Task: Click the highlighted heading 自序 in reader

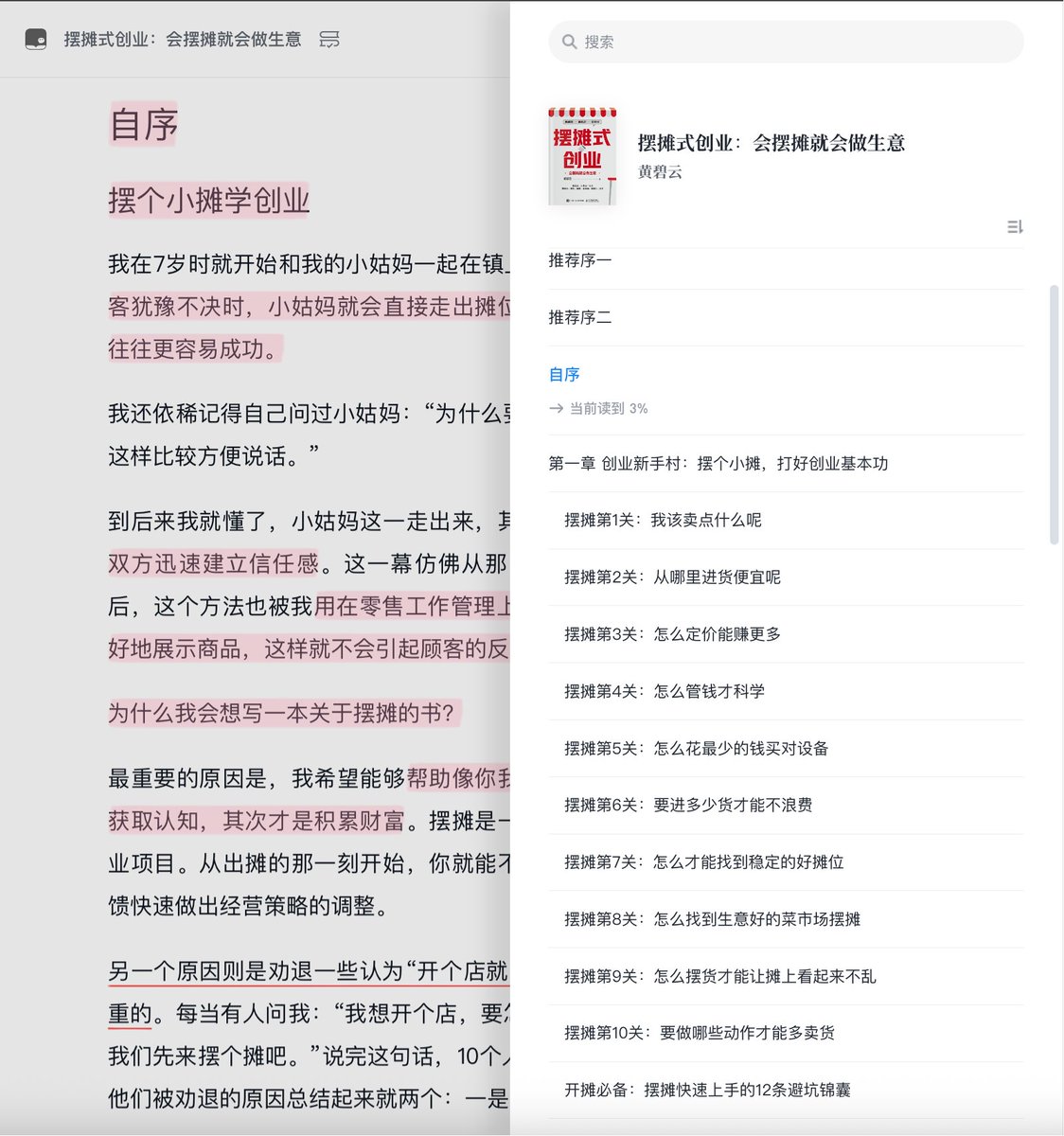Action: click(144, 125)
